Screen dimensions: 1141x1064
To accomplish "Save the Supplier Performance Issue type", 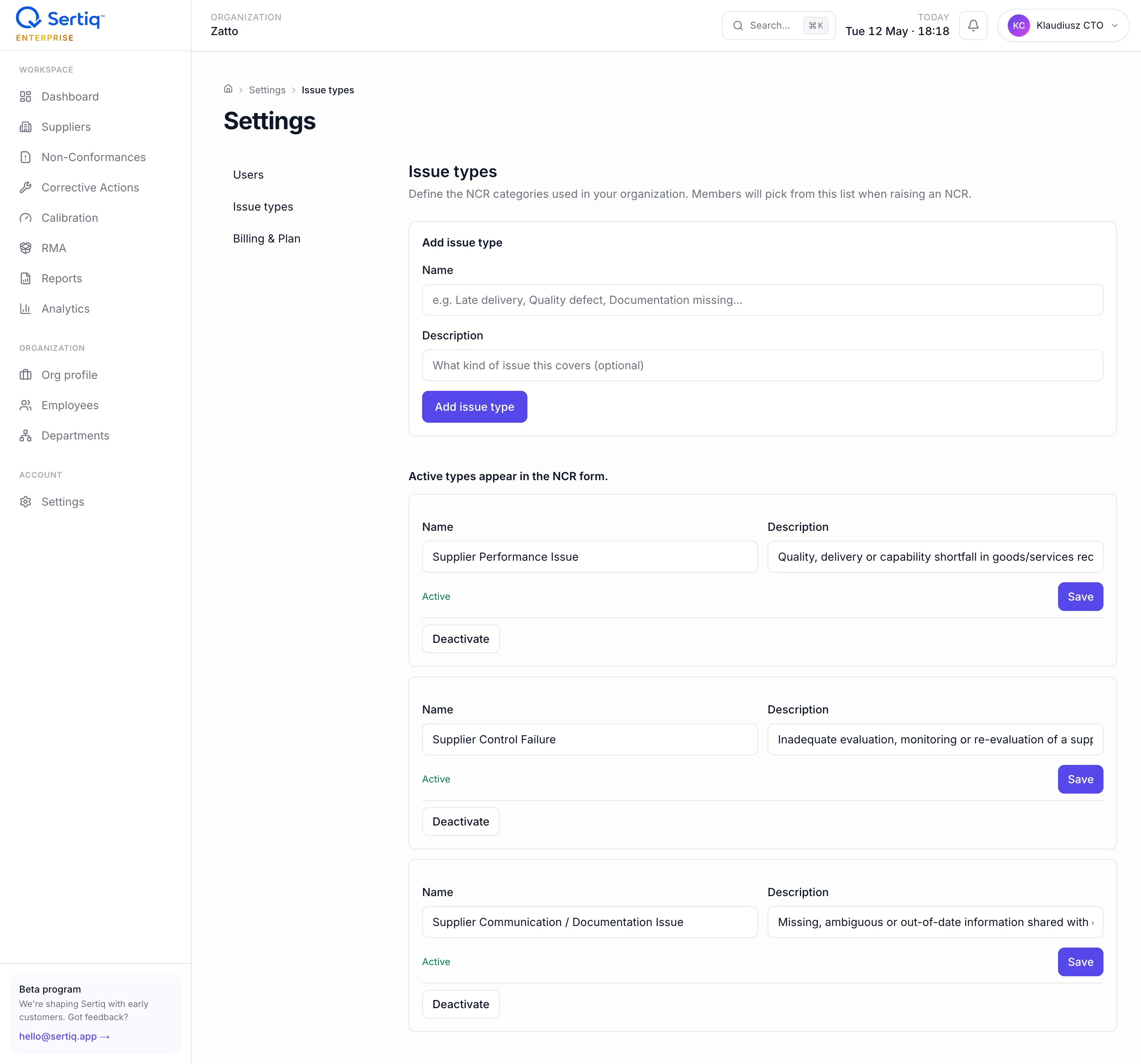I will tap(1080, 597).
